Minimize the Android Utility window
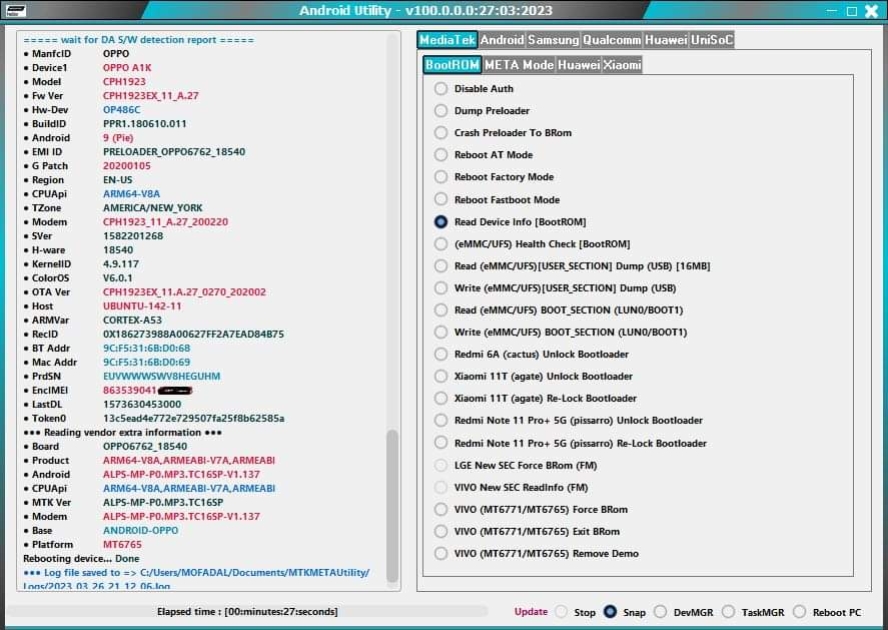The height and width of the screenshot is (630, 888). tap(832, 11)
